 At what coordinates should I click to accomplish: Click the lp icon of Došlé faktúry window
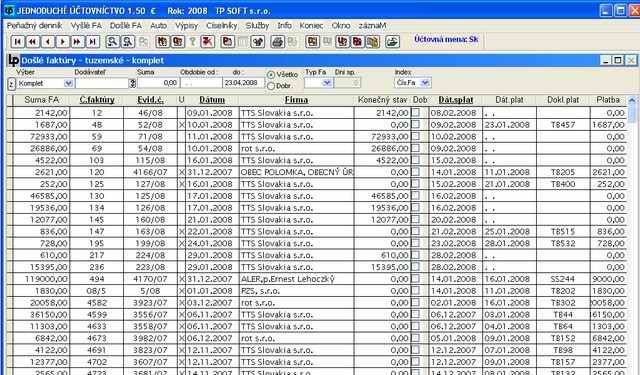[x=13, y=60]
